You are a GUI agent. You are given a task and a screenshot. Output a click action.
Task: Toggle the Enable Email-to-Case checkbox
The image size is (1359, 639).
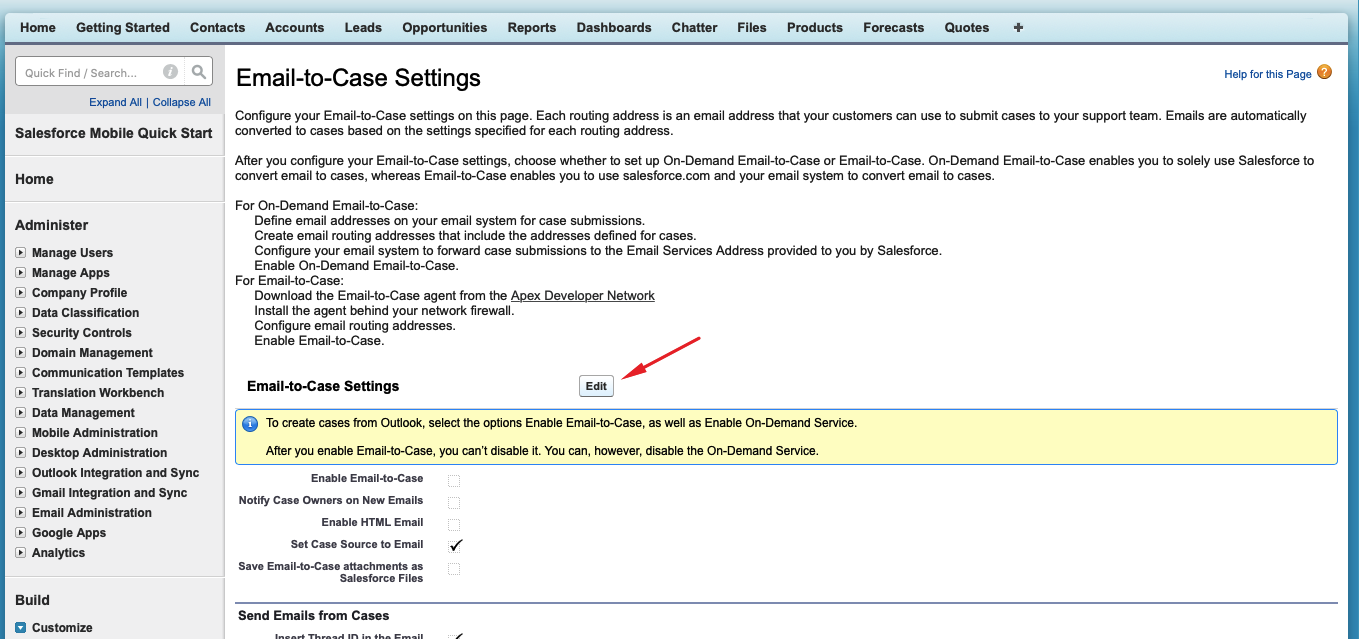454,480
